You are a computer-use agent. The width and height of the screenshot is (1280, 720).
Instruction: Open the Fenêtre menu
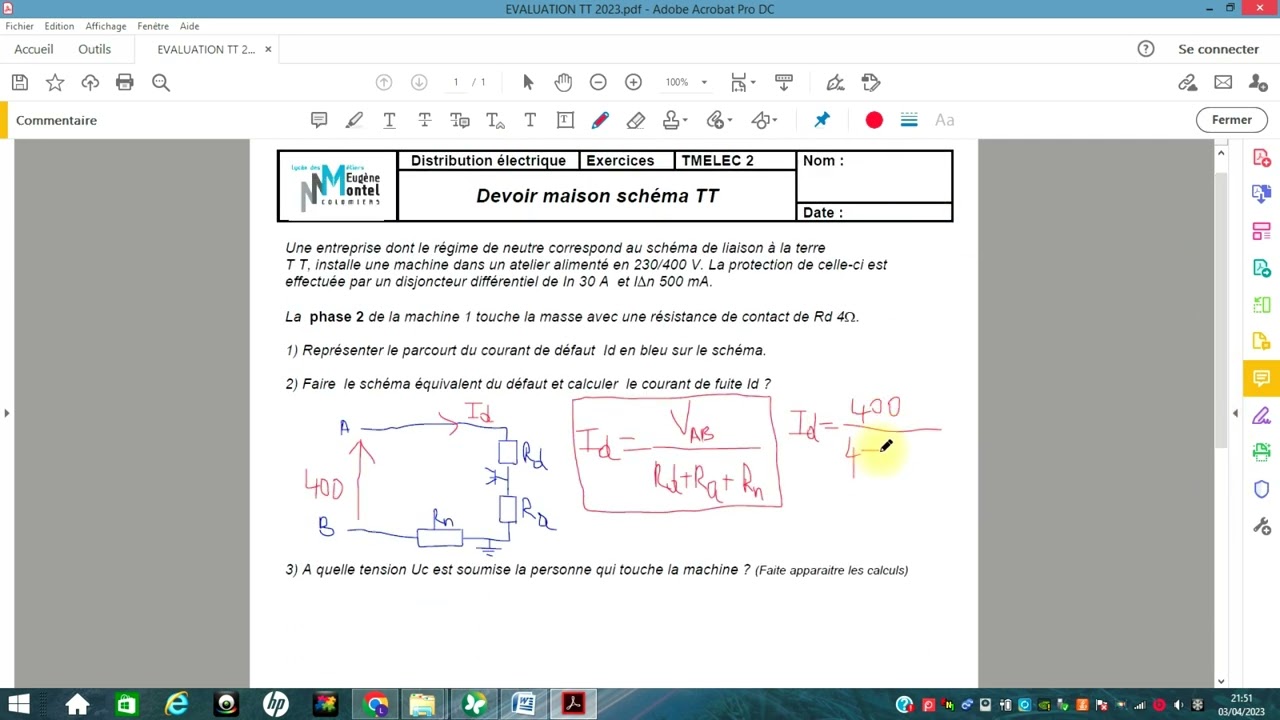pos(153,26)
